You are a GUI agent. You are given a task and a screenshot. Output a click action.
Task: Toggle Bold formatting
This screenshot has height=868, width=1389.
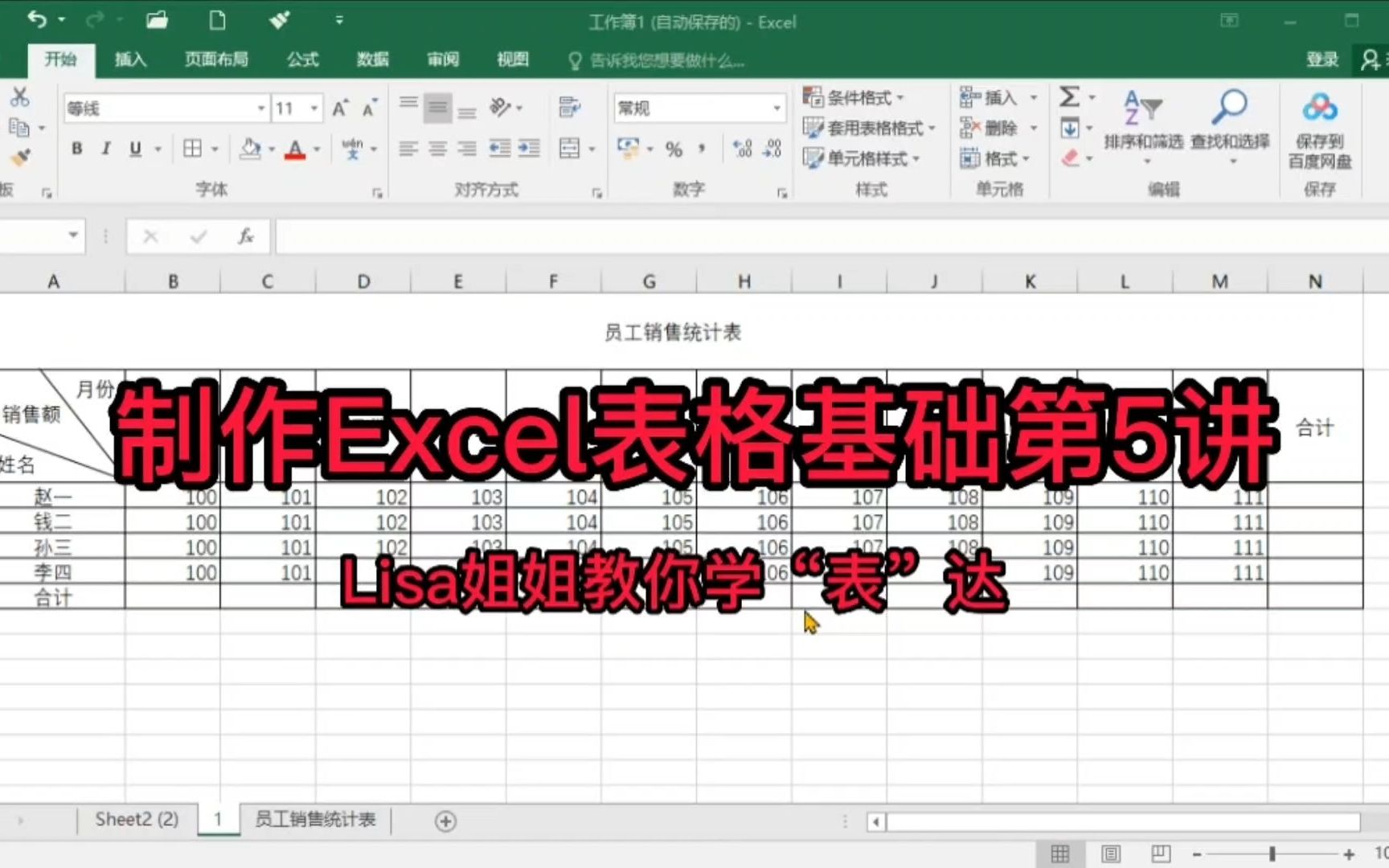[77, 149]
